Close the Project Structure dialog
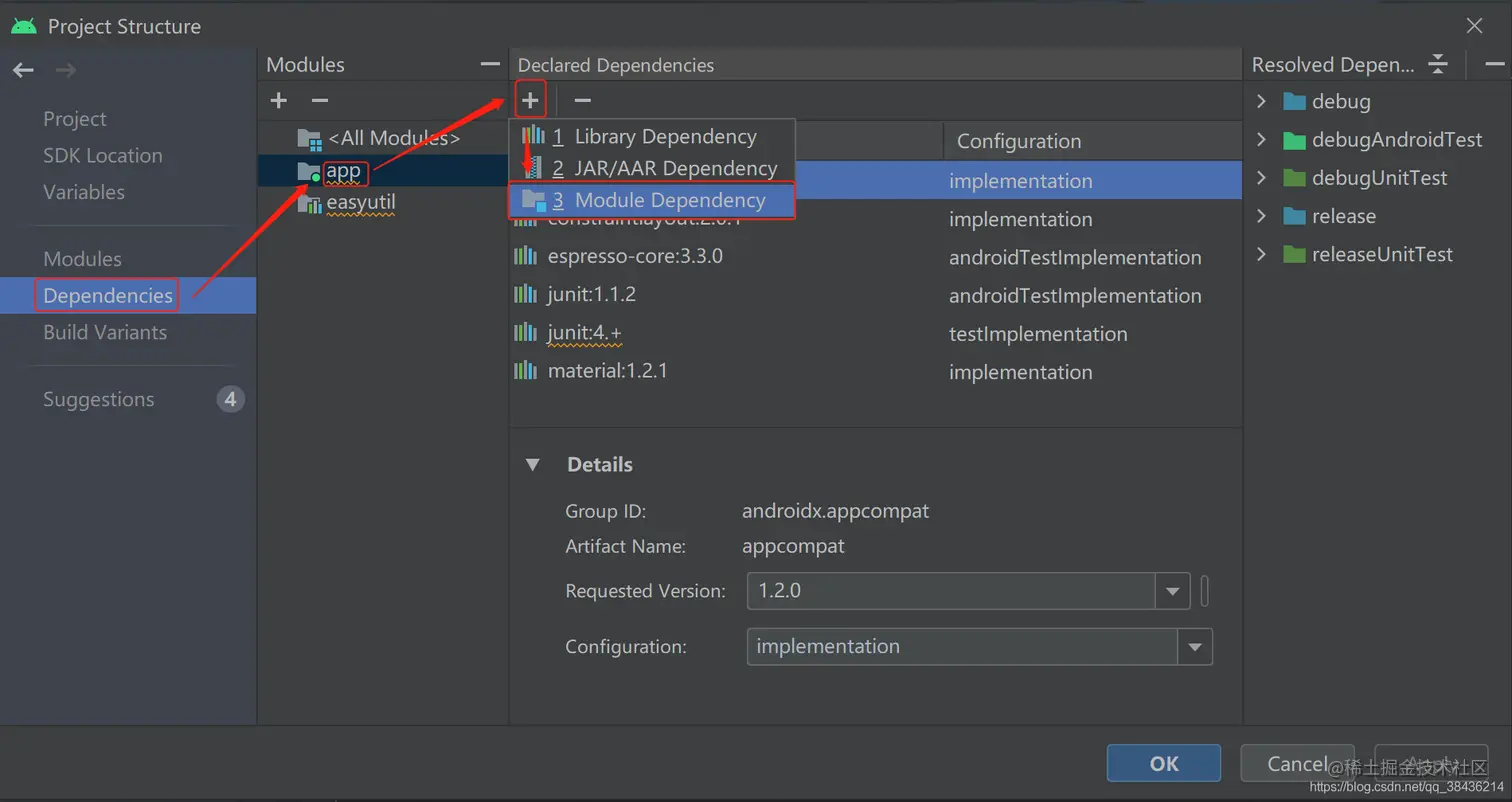The image size is (1512, 802). point(1474,26)
